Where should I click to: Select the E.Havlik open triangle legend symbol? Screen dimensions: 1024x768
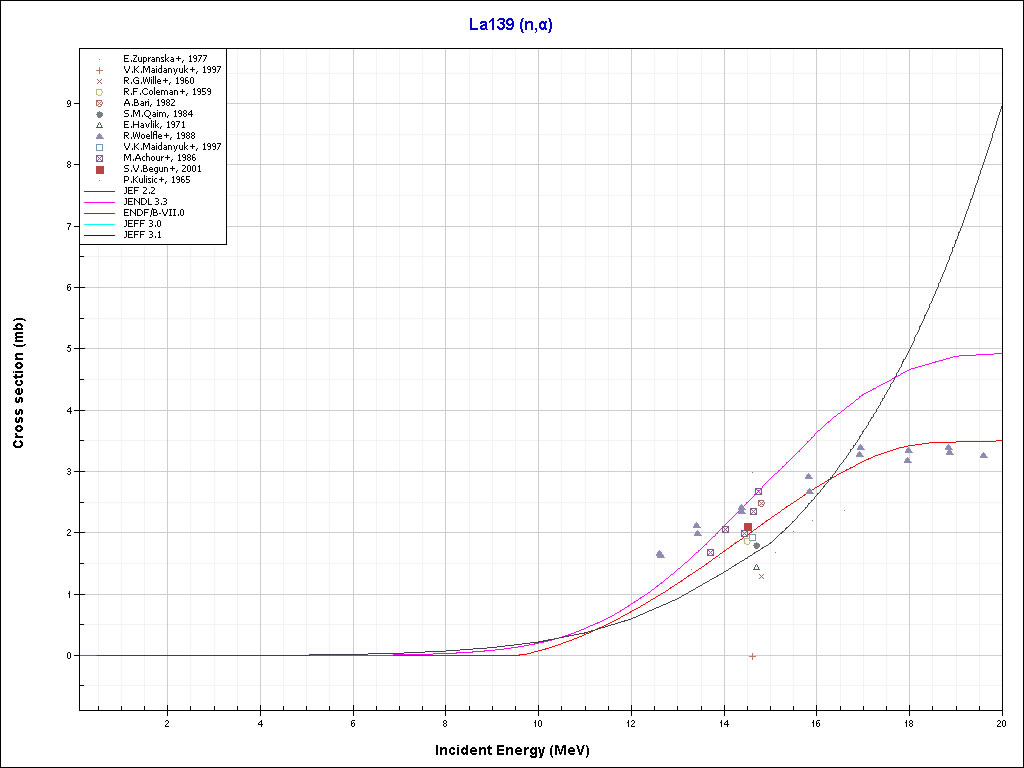point(99,125)
